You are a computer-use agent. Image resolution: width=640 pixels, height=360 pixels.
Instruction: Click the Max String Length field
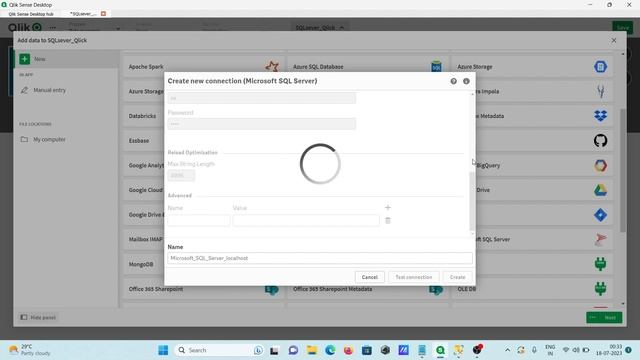[x=181, y=176]
